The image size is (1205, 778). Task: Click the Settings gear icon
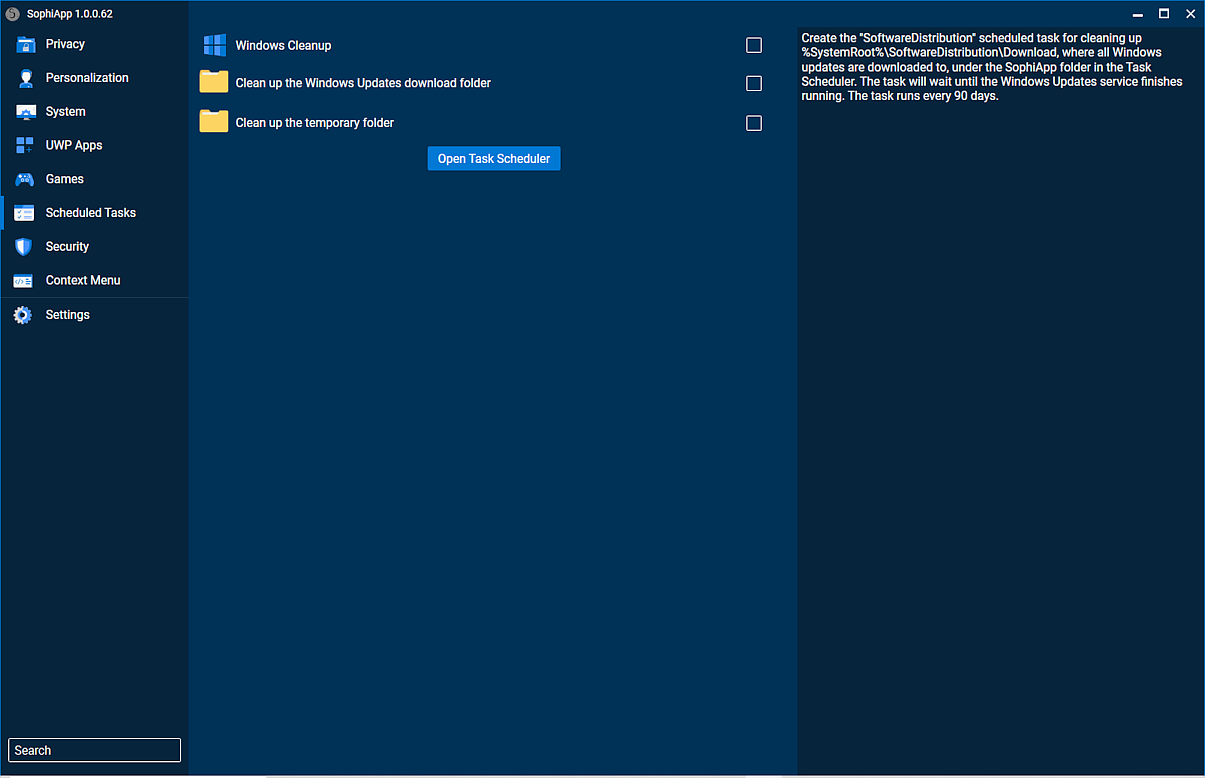[23, 315]
